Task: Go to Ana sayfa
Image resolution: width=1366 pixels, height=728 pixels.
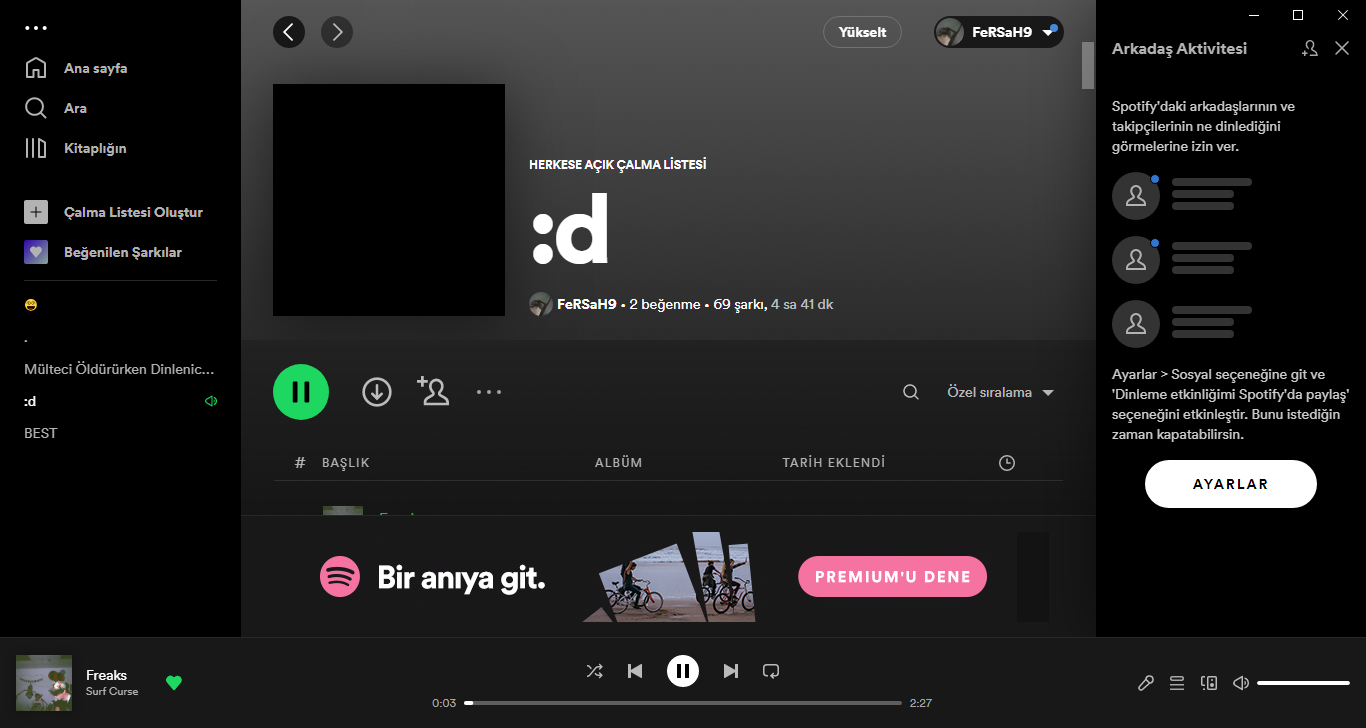Action: (77, 68)
